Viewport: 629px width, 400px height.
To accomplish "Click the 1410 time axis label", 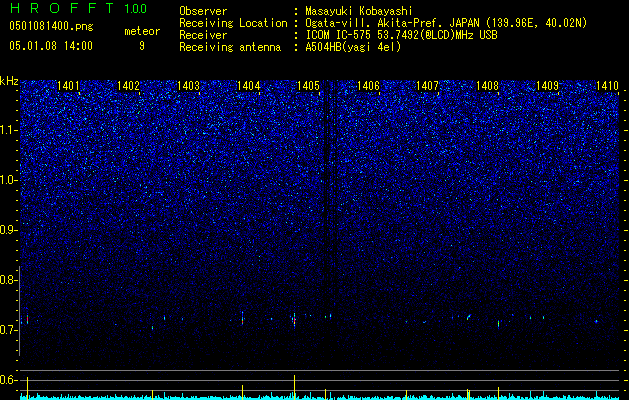I will [607, 85].
